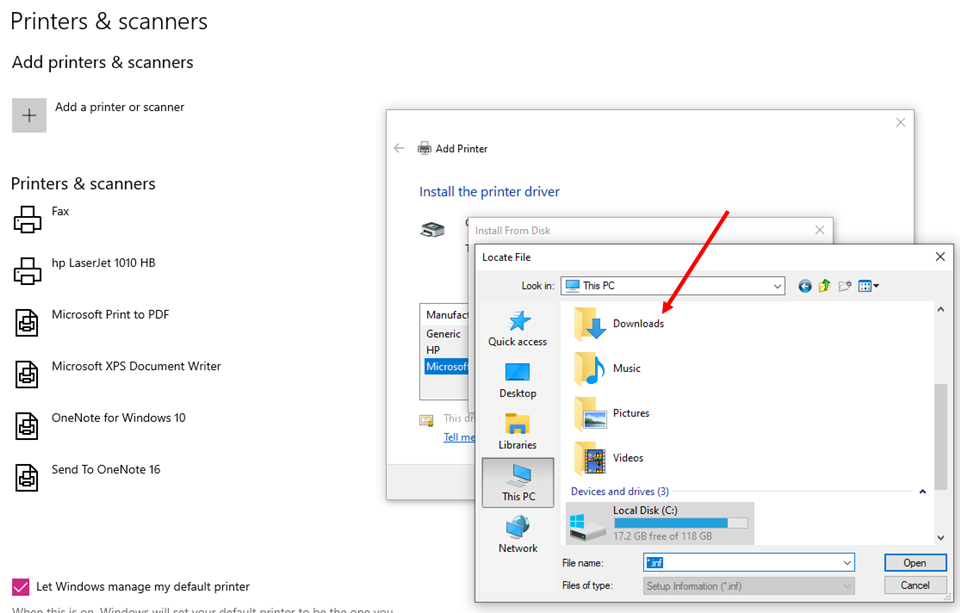960x613 pixels.
Task: Select Local Disk (C:) drive
Action: tap(660, 523)
